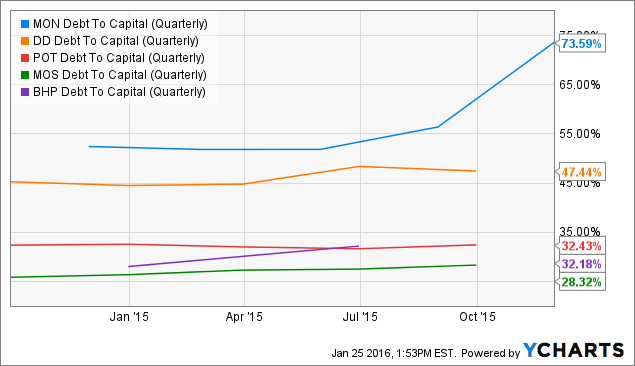
Task: Select the BHP Debt To Capital legend label
Action: [119, 92]
